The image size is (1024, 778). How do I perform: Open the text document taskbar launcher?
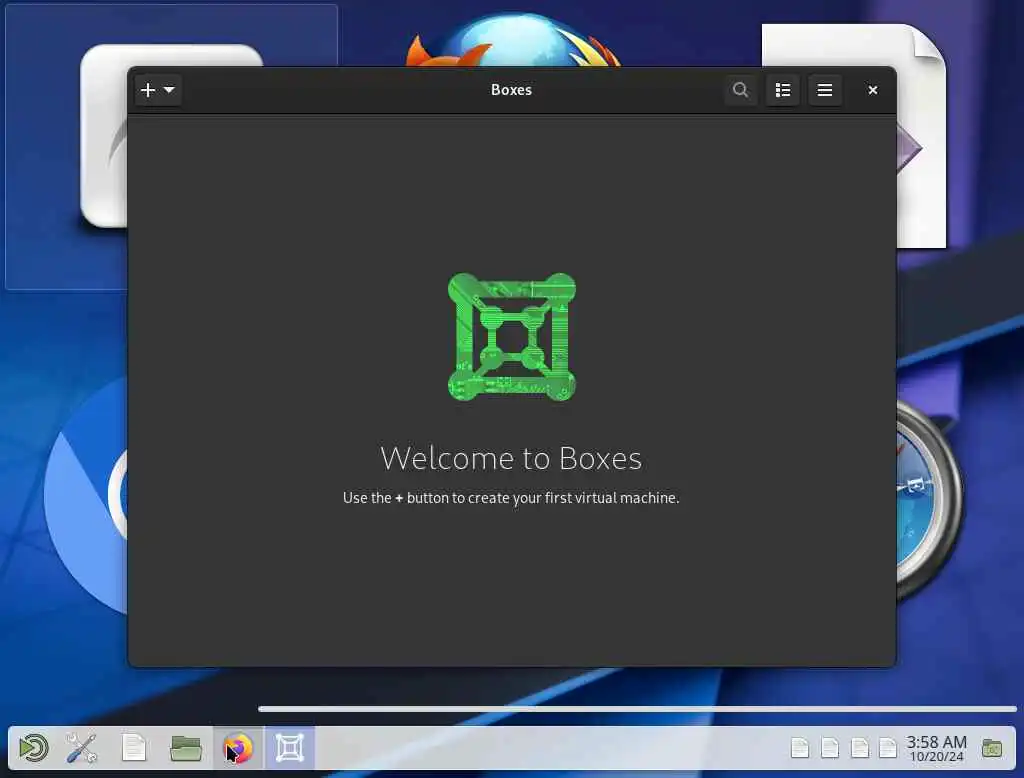[x=134, y=748]
